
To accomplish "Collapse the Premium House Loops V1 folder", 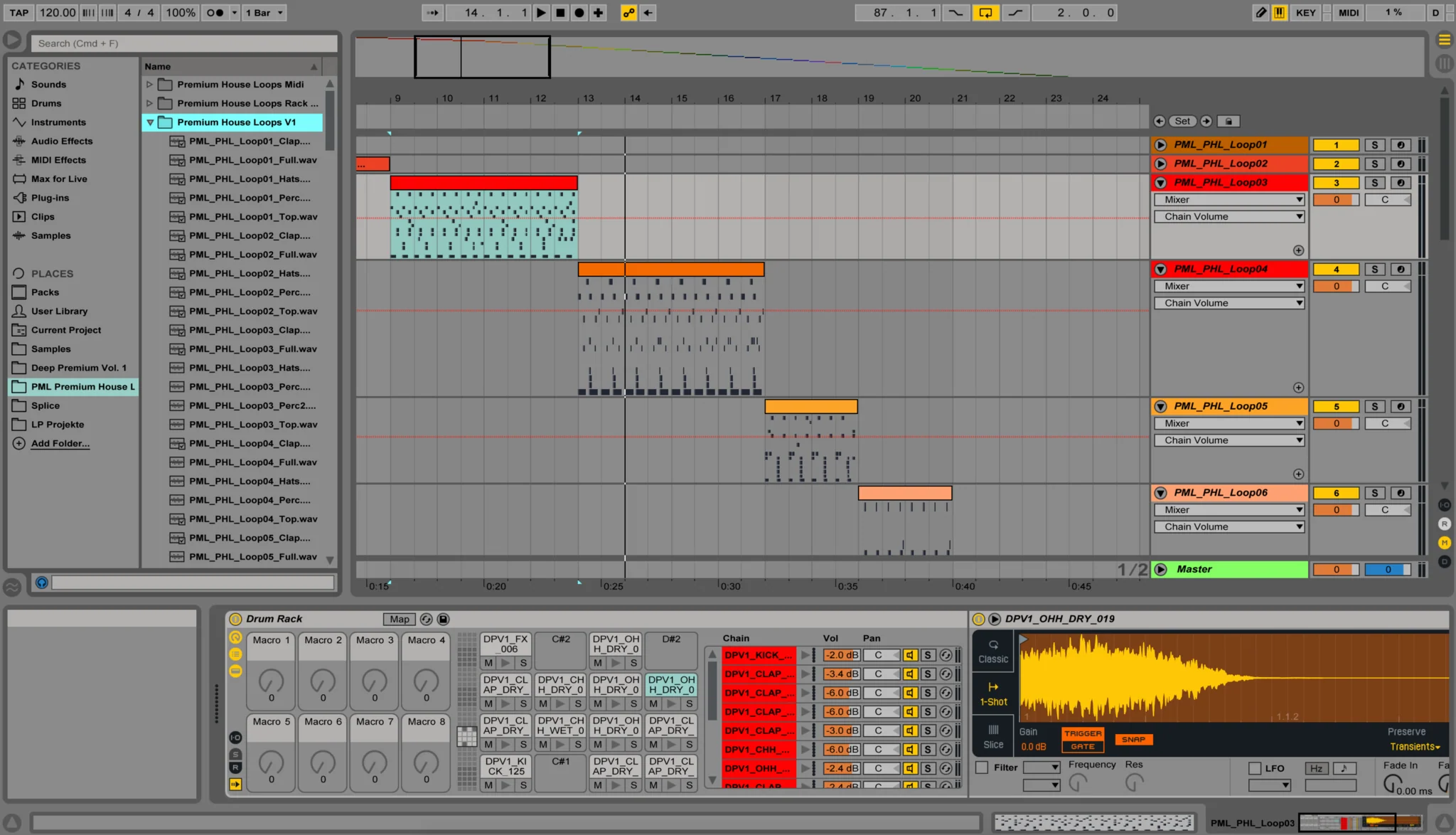I will 150,122.
